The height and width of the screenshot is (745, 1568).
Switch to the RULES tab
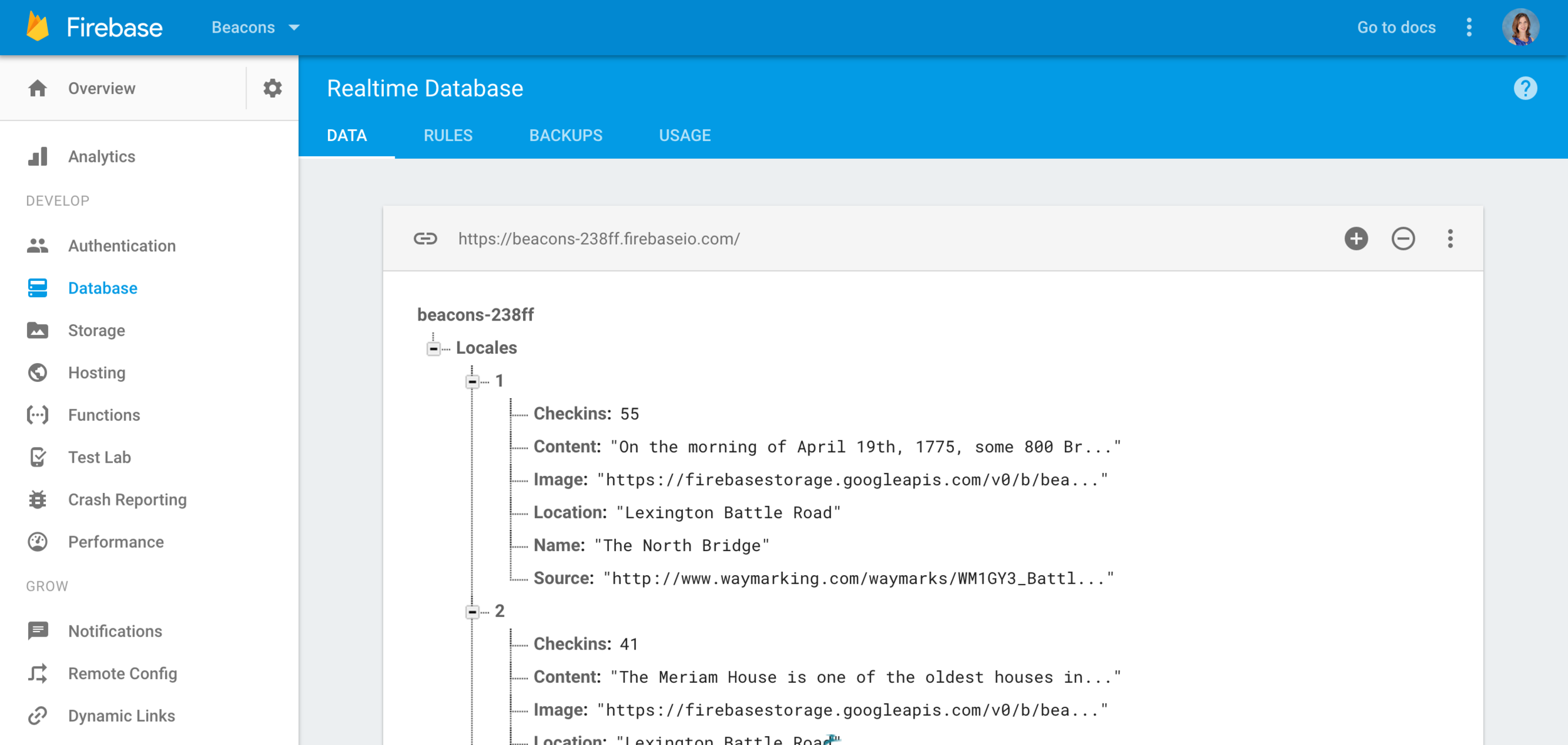[448, 135]
